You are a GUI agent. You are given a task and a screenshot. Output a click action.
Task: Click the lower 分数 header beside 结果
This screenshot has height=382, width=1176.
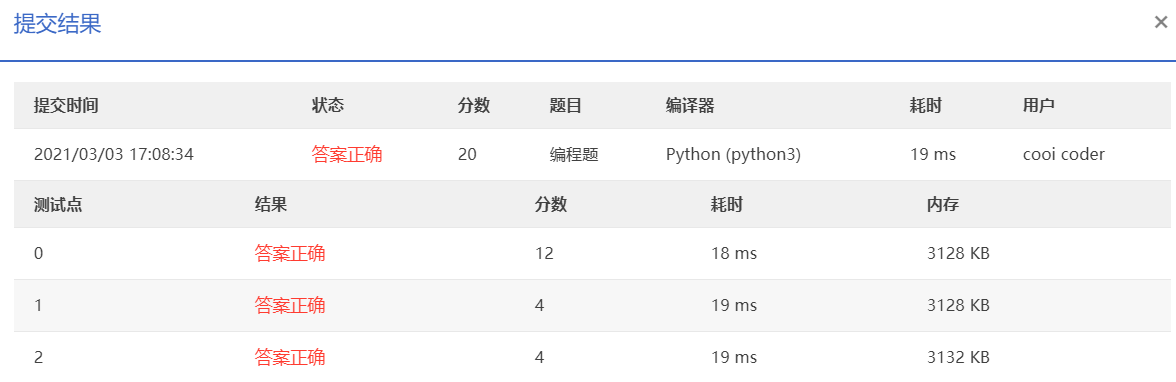[550, 204]
